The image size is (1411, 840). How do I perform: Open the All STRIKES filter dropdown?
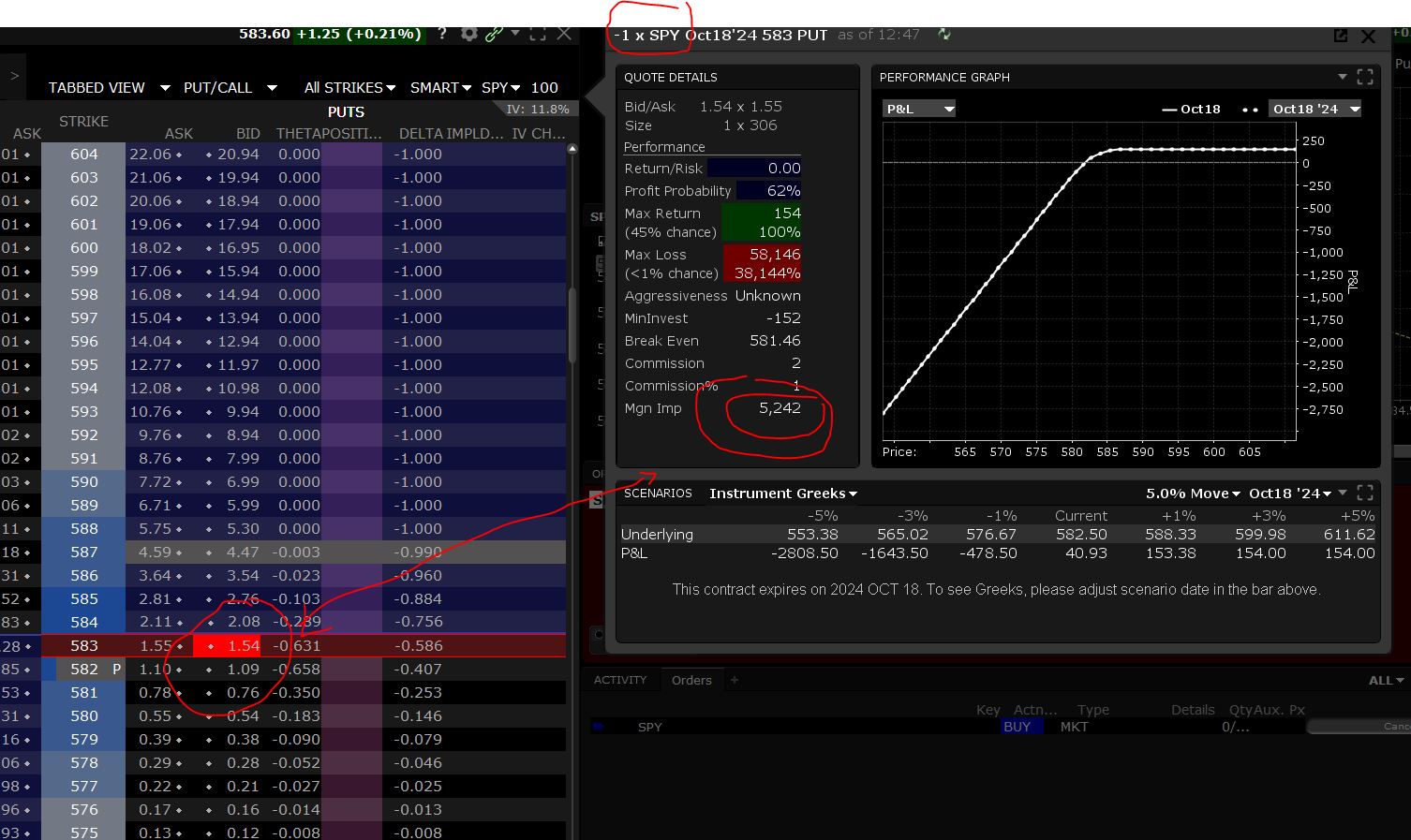pyautogui.click(x=349, y=87)
